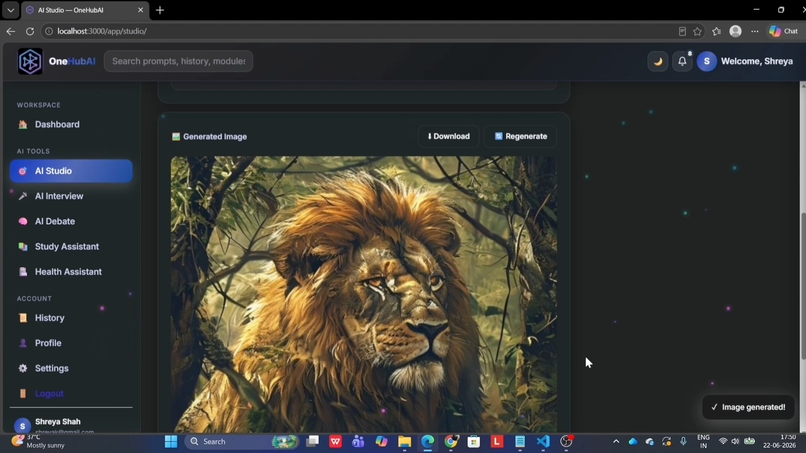The width and height of the screenshot is (806, 453).
Task: Click the page vertical scrollbar
Action: (x=803, y=257)
